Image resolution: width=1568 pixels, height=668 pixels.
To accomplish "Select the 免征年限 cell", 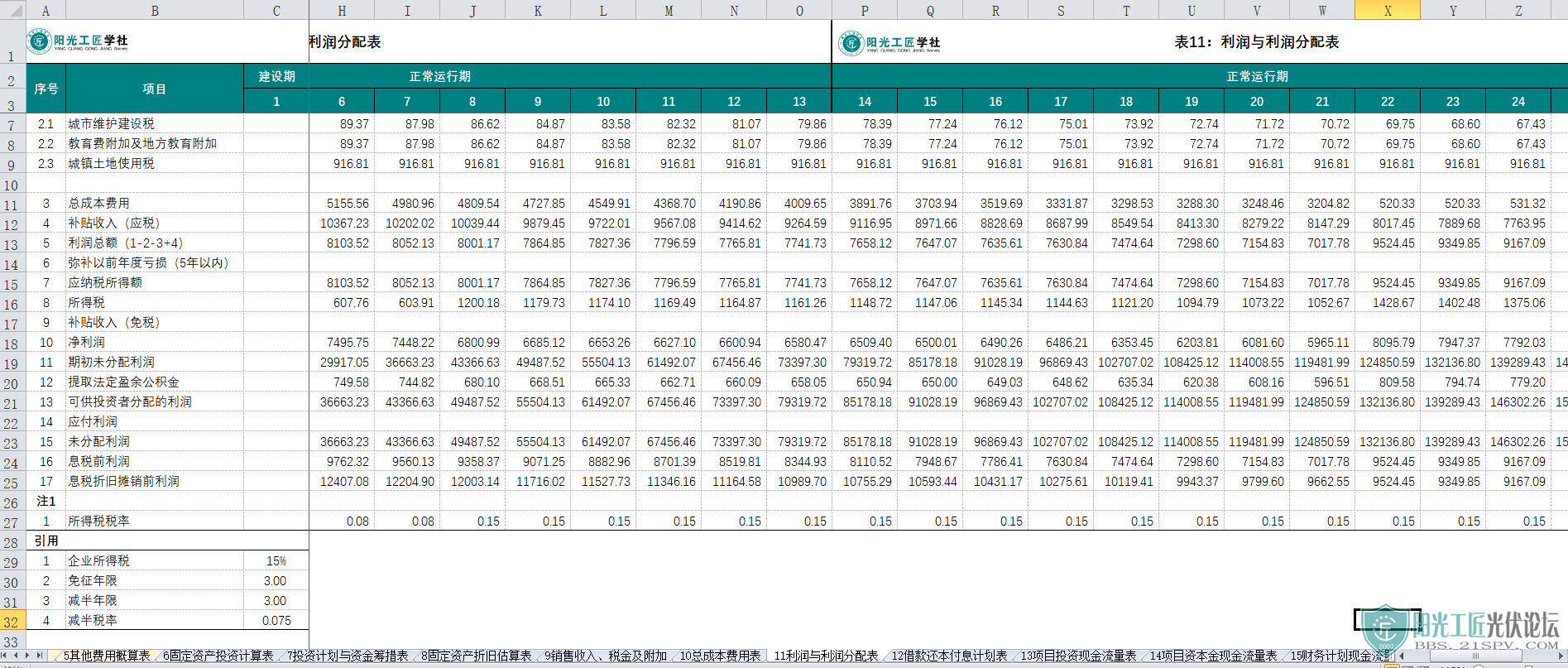I will pos(155,581).
